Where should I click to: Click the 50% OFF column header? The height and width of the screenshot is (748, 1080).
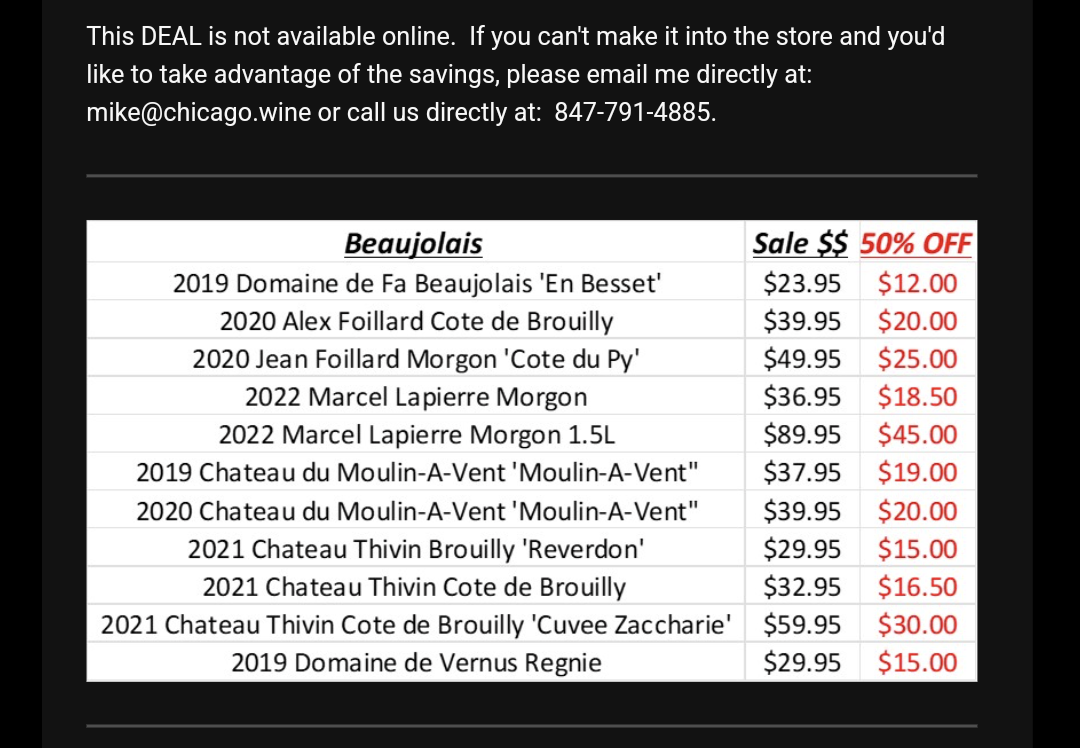pyautogui.click(x=916, y=244)
